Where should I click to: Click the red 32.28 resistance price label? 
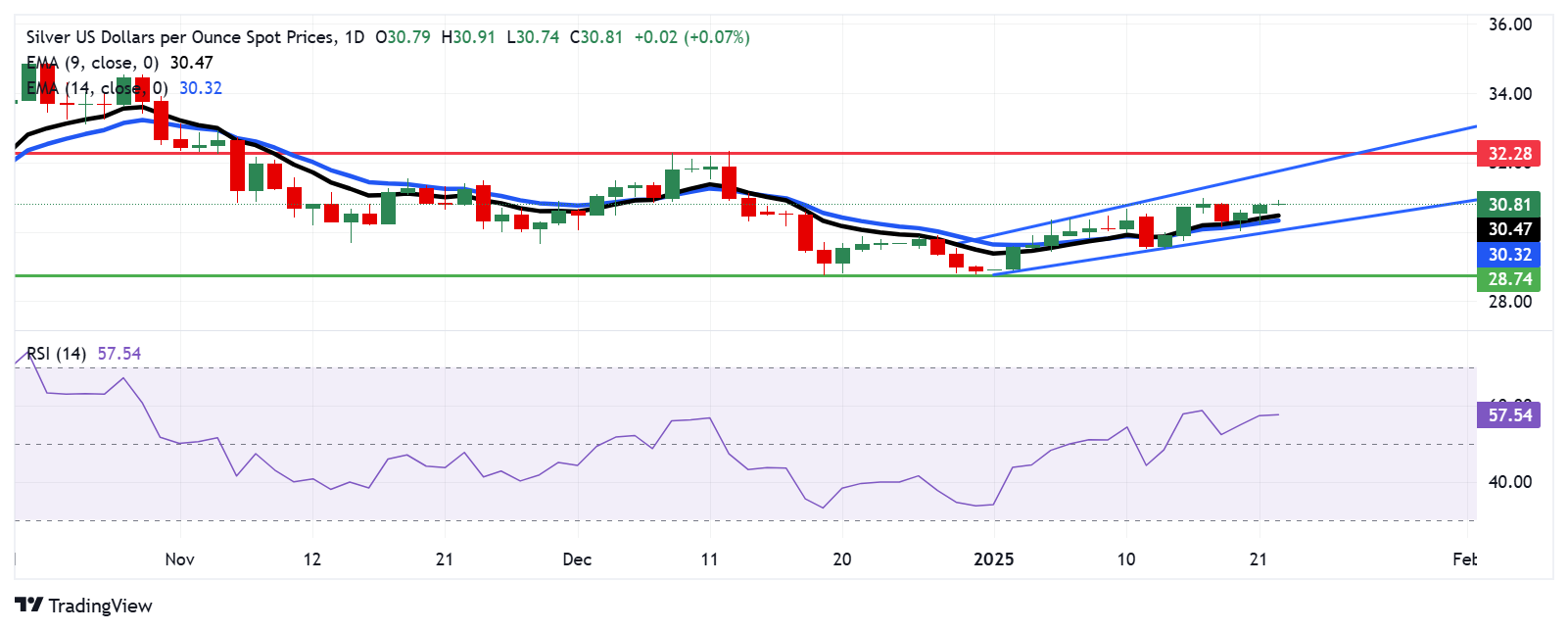tap(1509, 154)
